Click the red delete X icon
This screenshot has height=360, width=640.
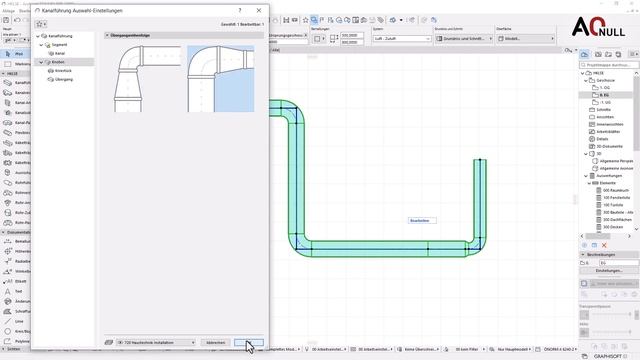604,245
